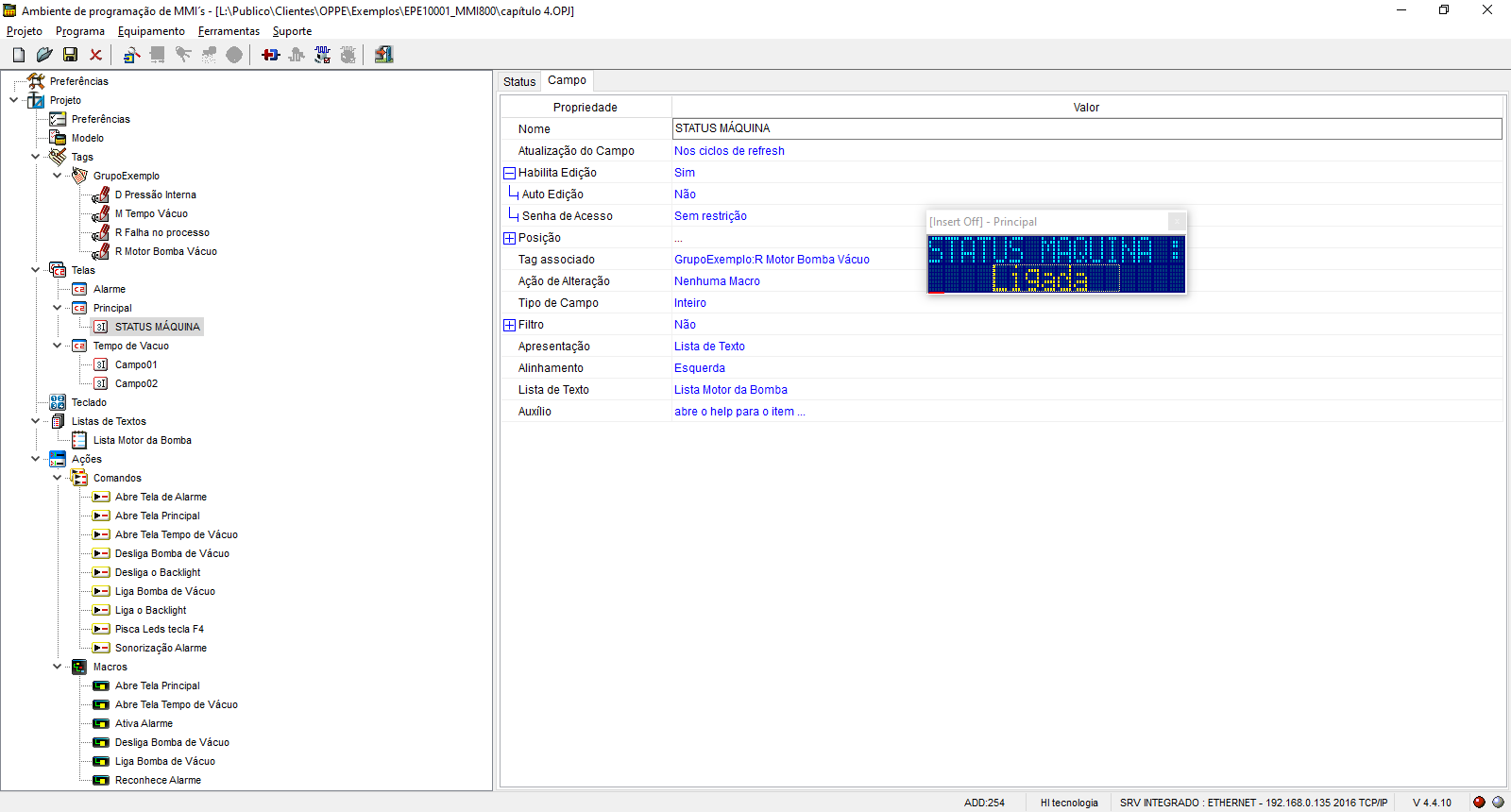
Task: Open the Alarme screen in tree
Action: pos(110,289)
